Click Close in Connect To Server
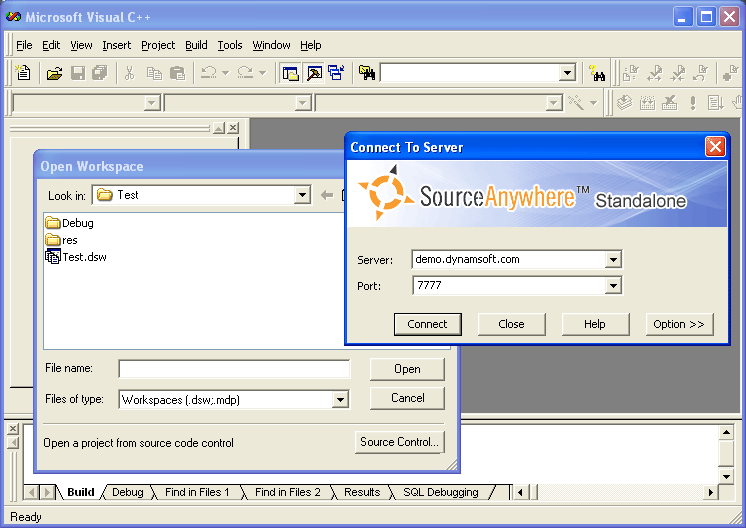This screenshot has width=746, height=528. (511, 324)
